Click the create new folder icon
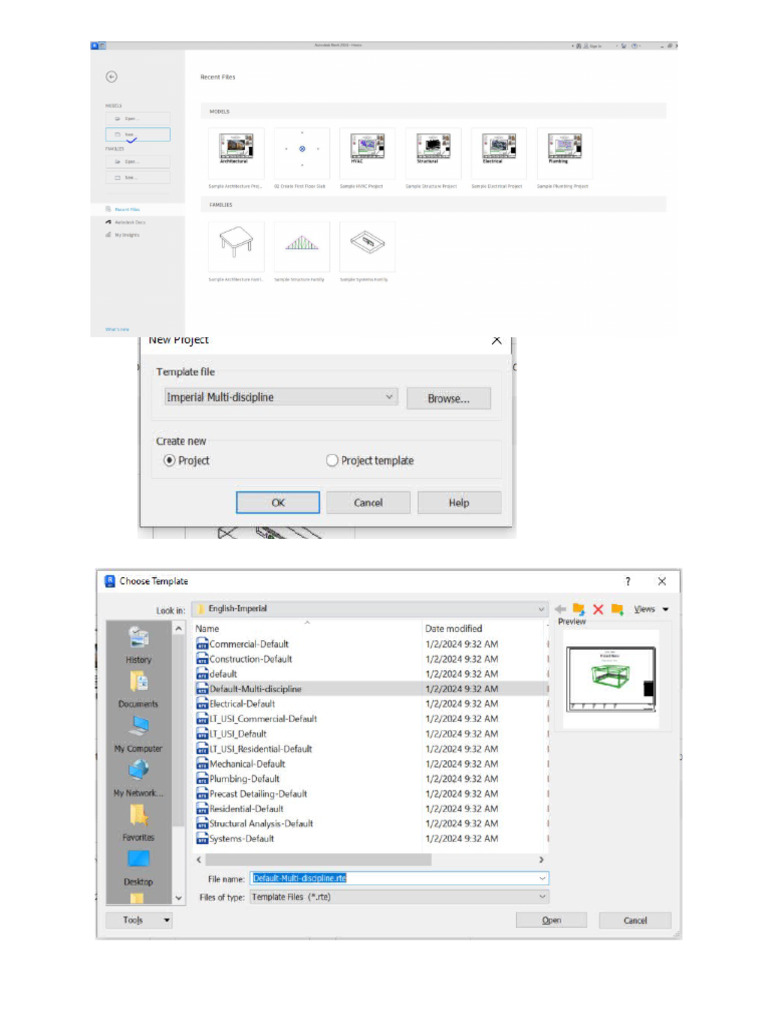This screenshot has height=1024, width=768. pyautogui.click(x=617, y=609)
